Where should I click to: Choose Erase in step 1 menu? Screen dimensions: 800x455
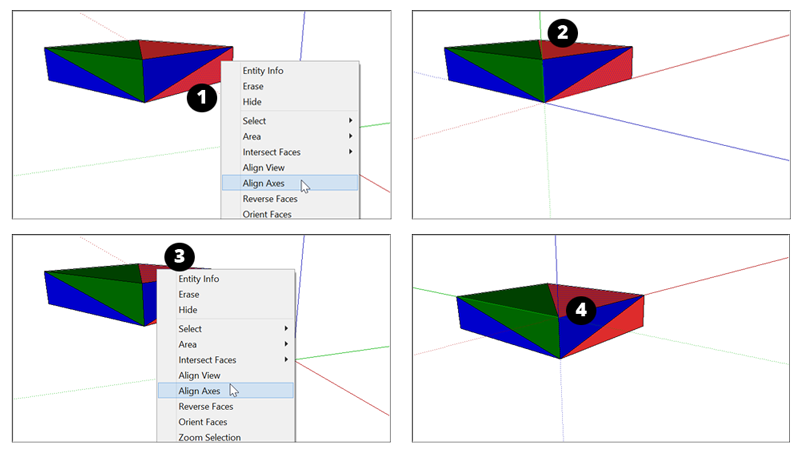(254, 86)
